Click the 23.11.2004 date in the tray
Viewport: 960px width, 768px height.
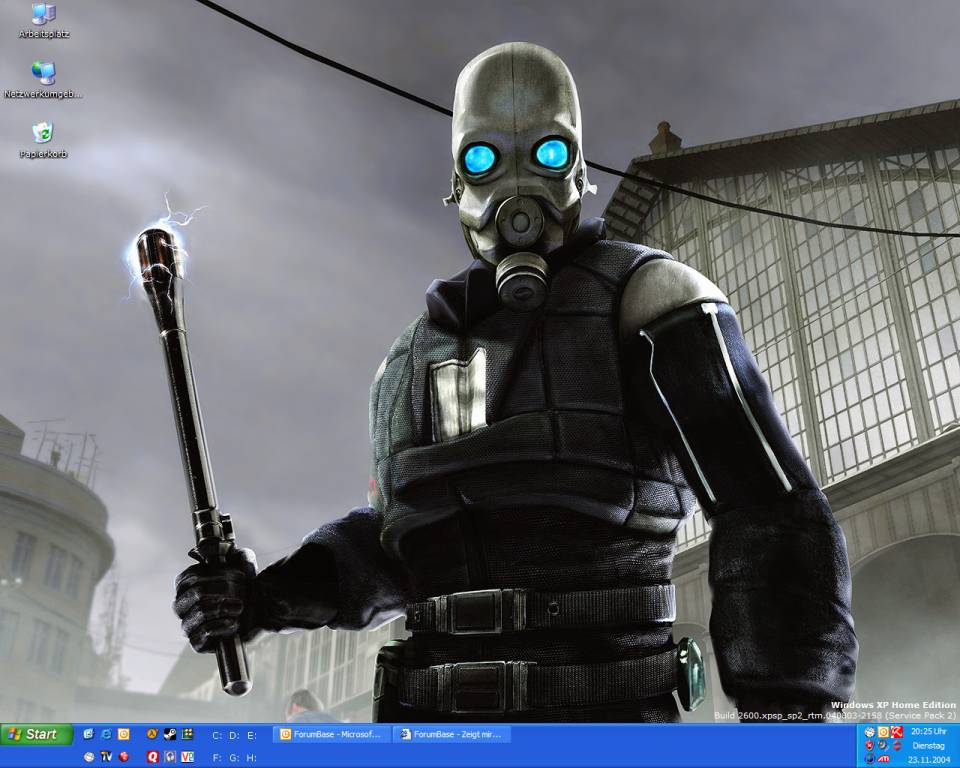(x=929, y=759)
